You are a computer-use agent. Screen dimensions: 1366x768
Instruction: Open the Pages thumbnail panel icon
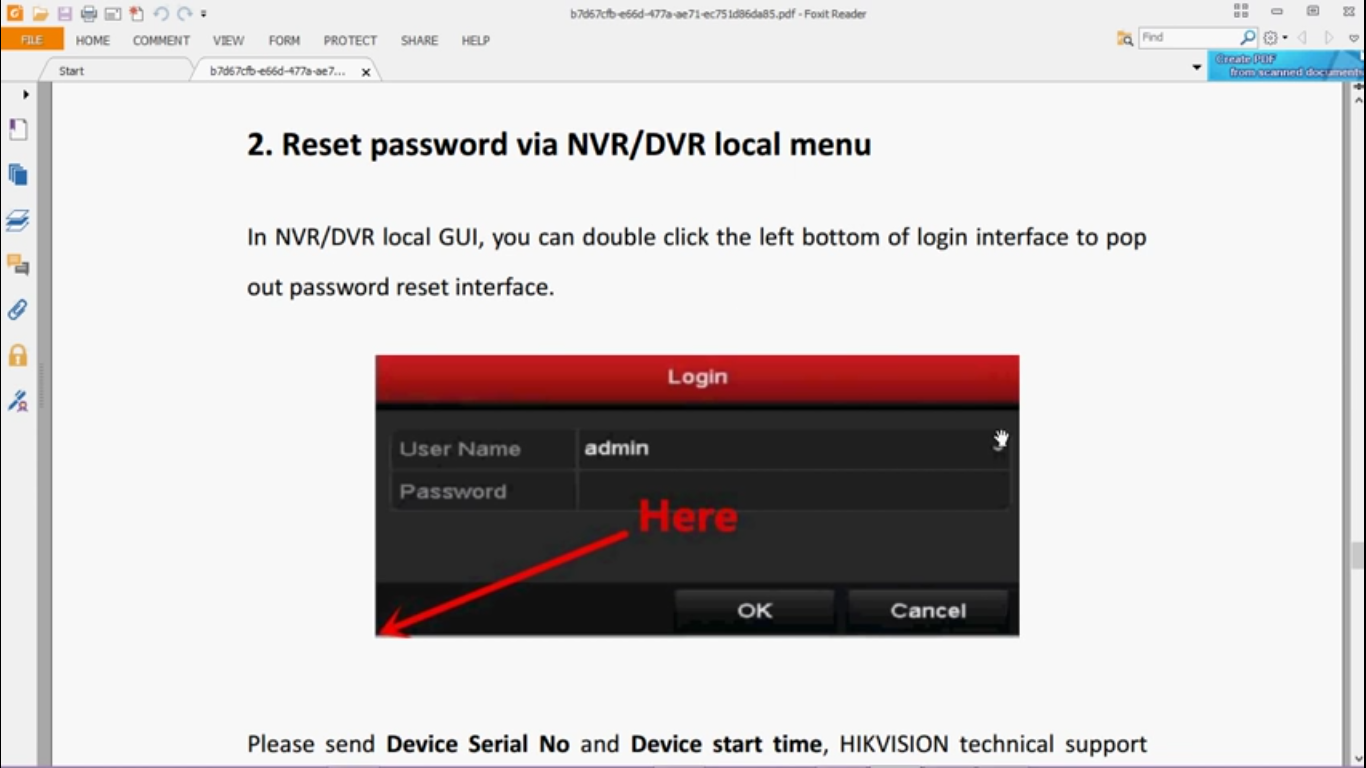tap(18, 175)
